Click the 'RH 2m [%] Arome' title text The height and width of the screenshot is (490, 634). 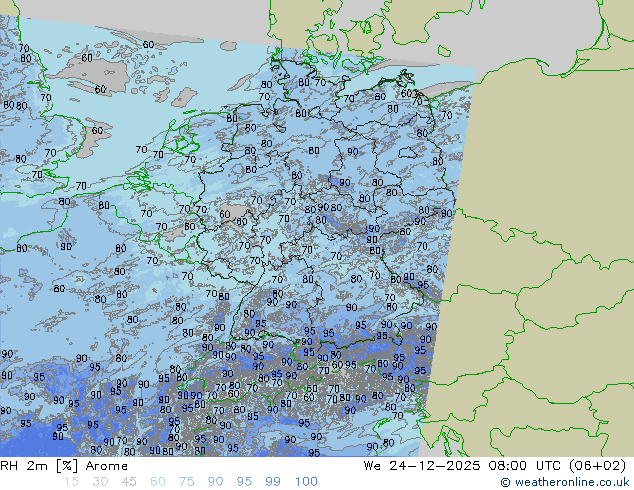click(64, 466)
